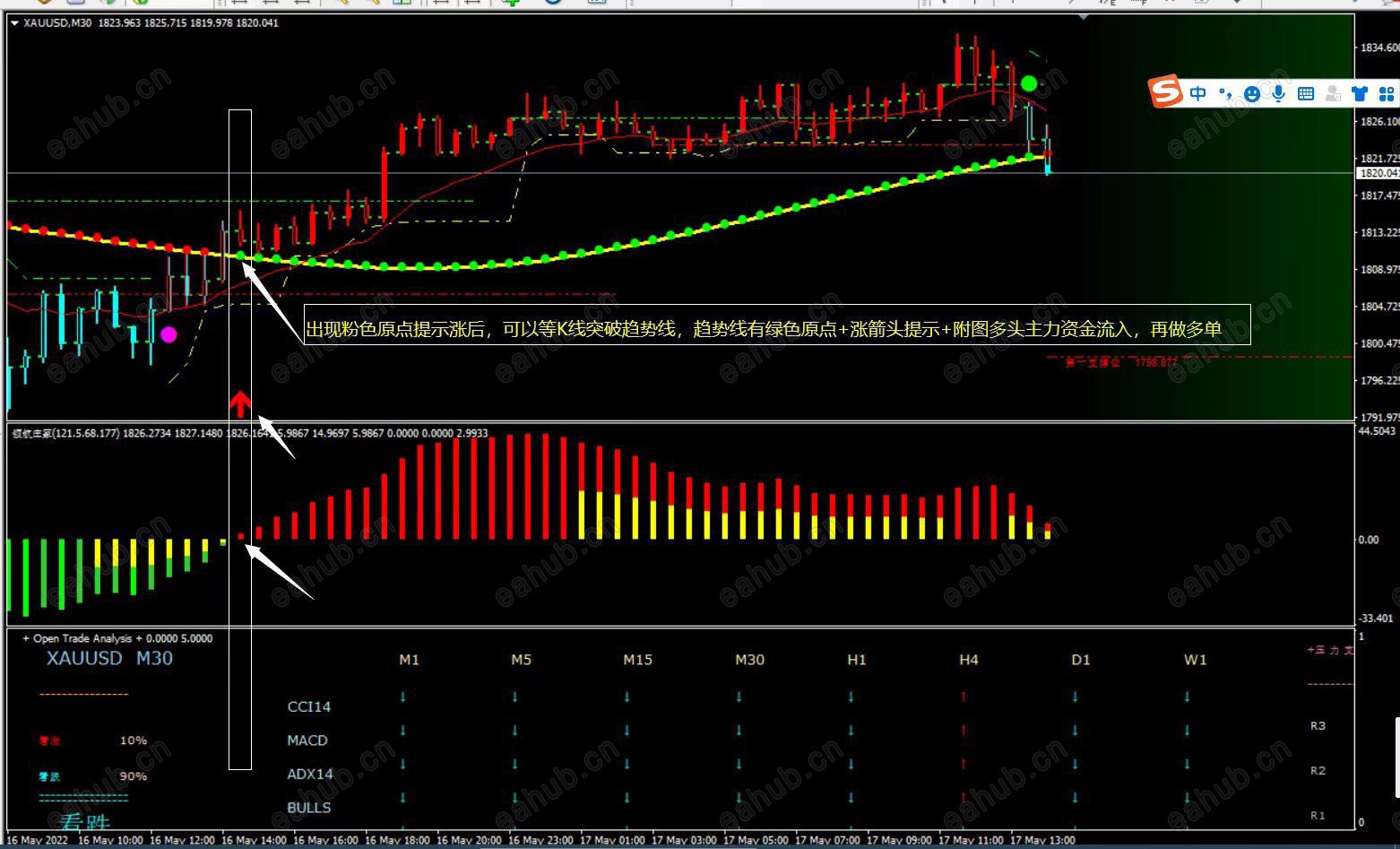
Task: Click BULLS arrow in D1 column
Action: (1076, 797)
